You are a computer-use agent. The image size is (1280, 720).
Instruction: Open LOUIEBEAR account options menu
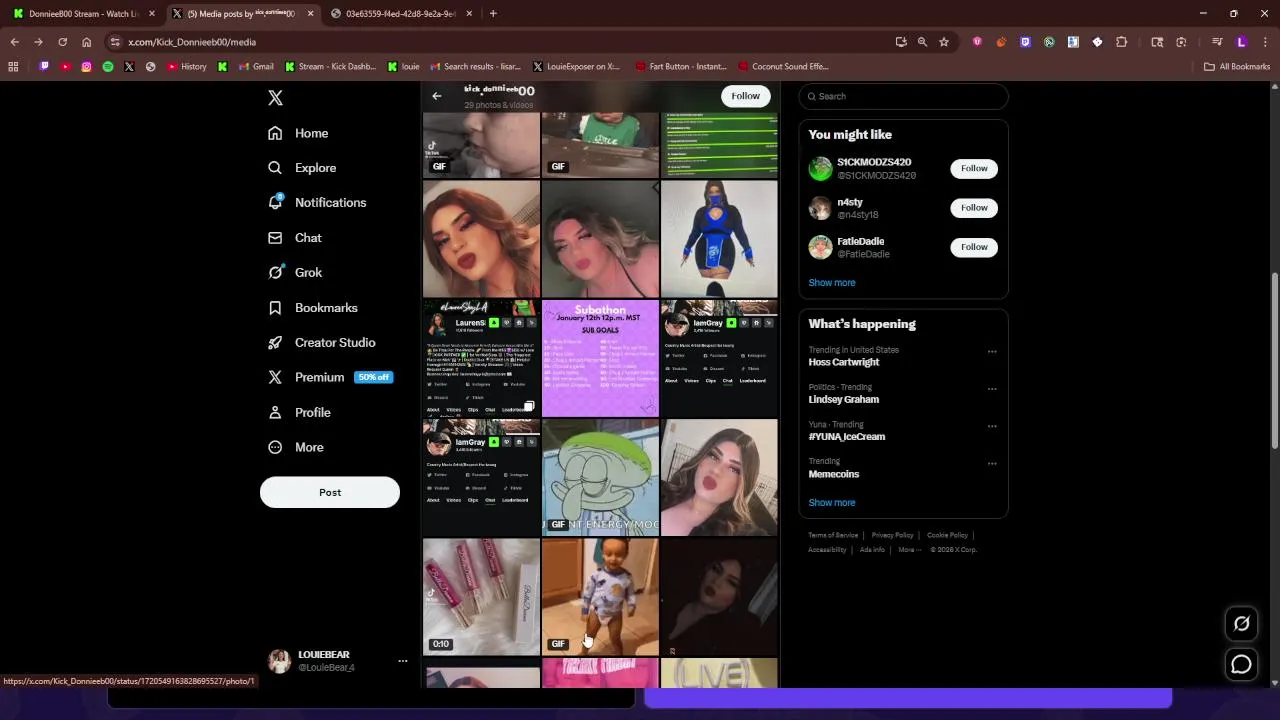point(402,661)
